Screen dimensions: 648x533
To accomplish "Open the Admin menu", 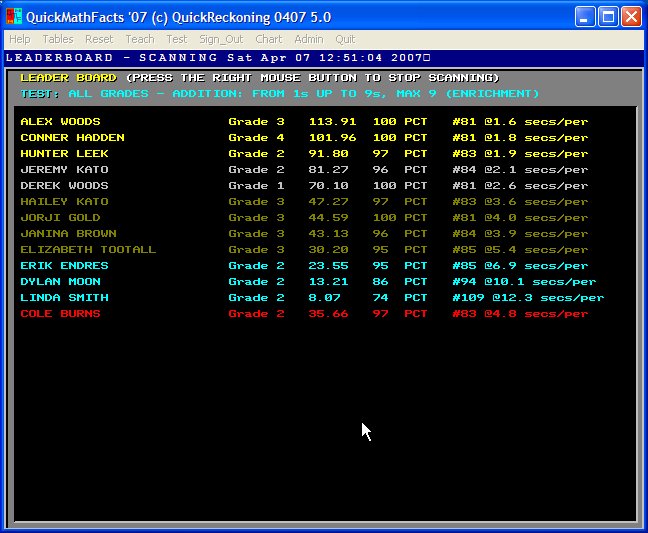I will [309, 39].
